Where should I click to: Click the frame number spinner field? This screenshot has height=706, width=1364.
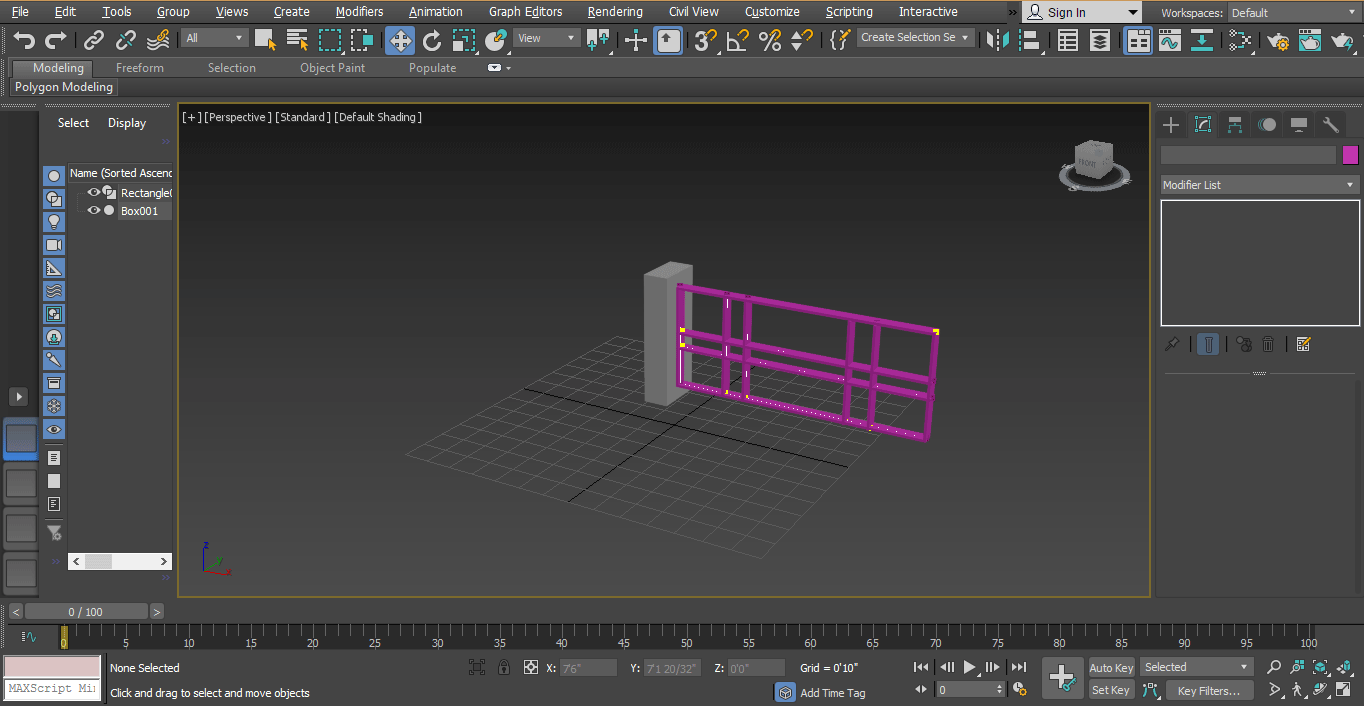coord(965,689)
